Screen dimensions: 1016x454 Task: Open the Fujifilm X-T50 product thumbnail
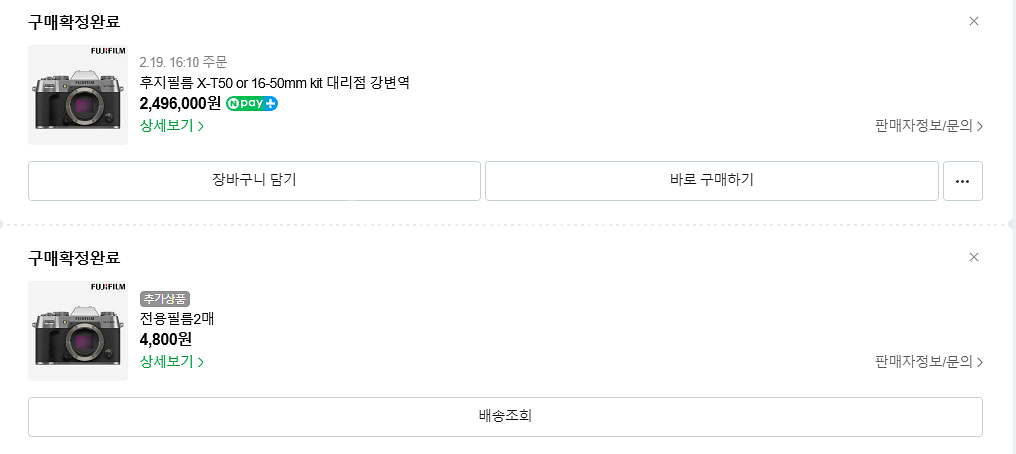click(x=78, y=95)
